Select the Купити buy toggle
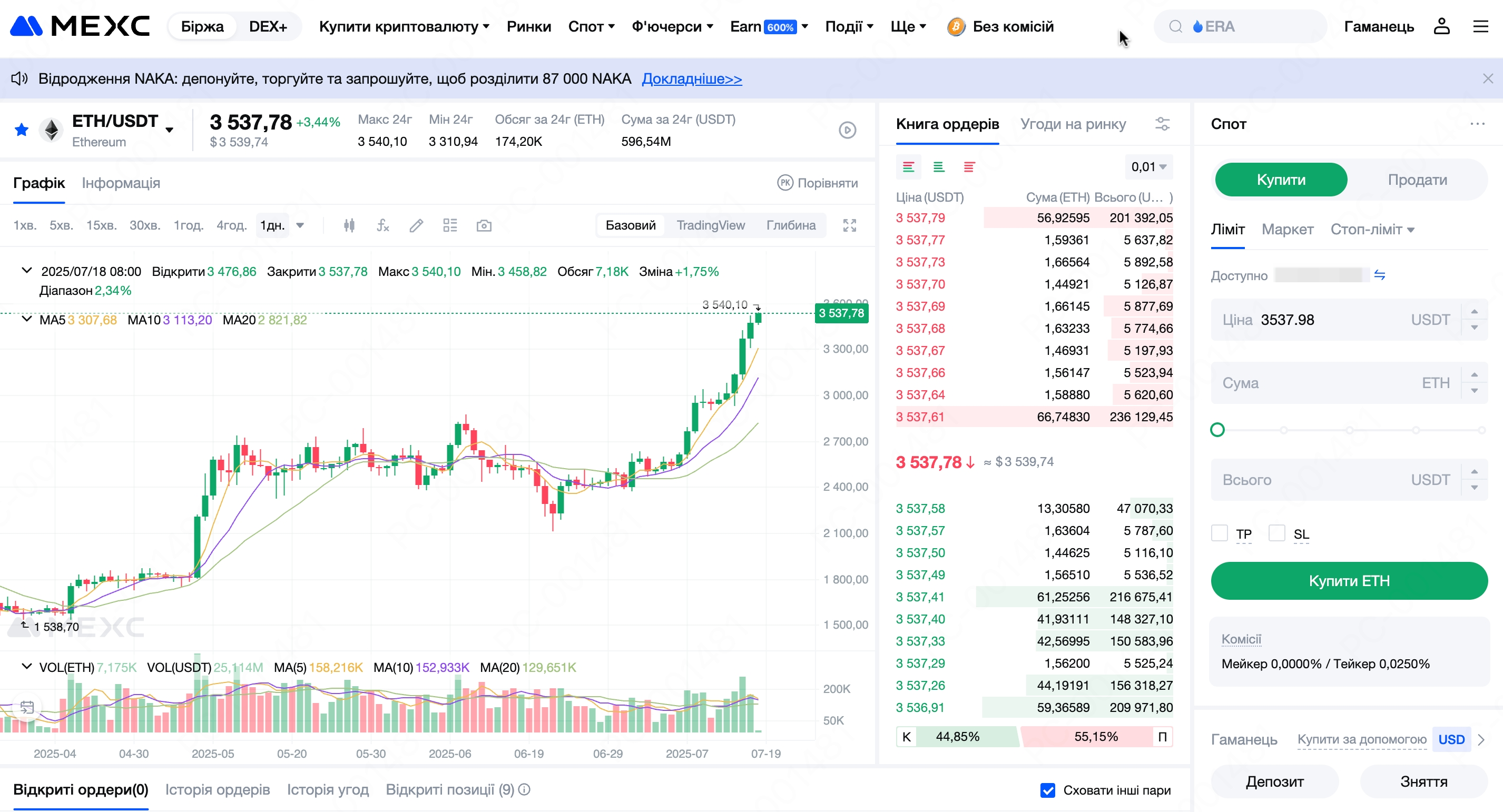Screen dimensions: 1503x812 pyautogui.click(x=1281, y=180)
